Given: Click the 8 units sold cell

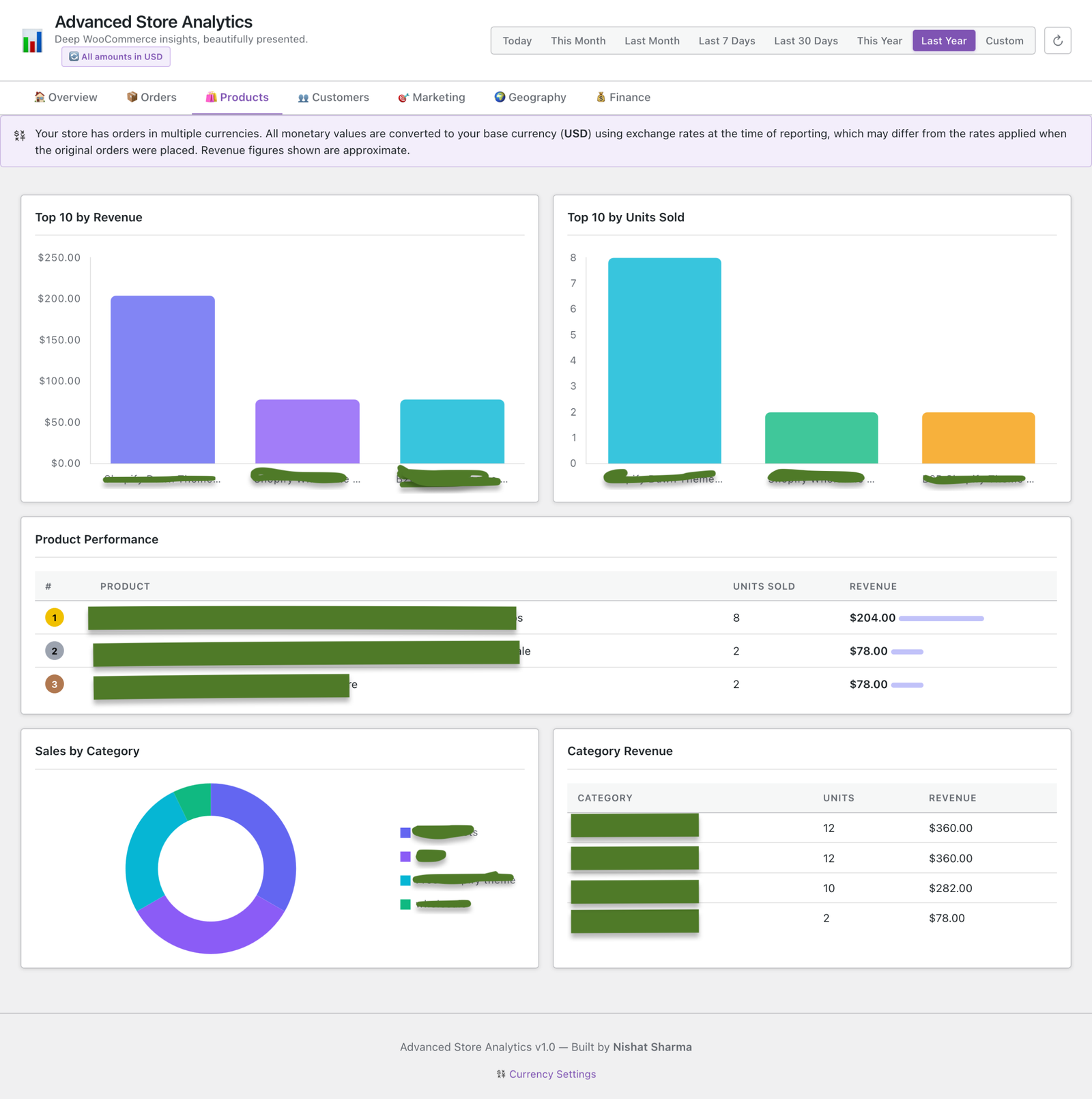Looking at the screenshot, I should coord(736,618).
